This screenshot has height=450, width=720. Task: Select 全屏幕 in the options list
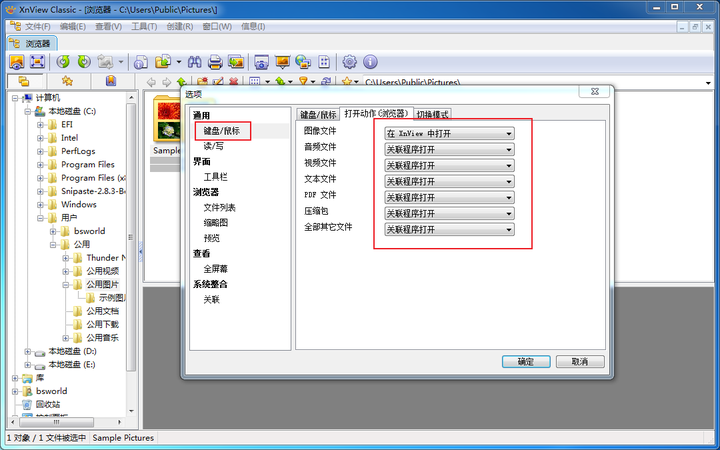[x=216, y=269]
